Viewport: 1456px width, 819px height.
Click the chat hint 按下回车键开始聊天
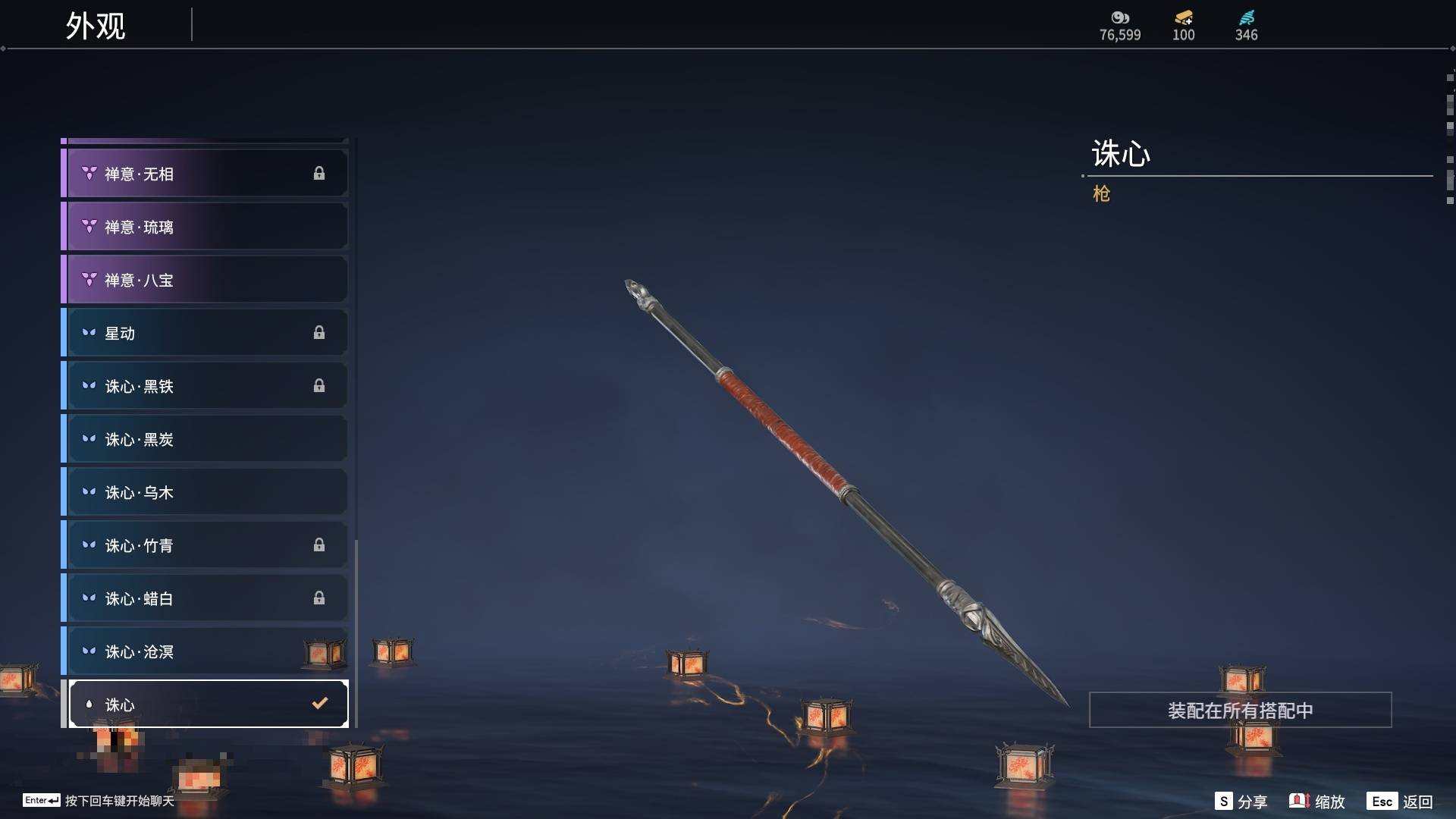pyautogui.click(x=120, y=801)
